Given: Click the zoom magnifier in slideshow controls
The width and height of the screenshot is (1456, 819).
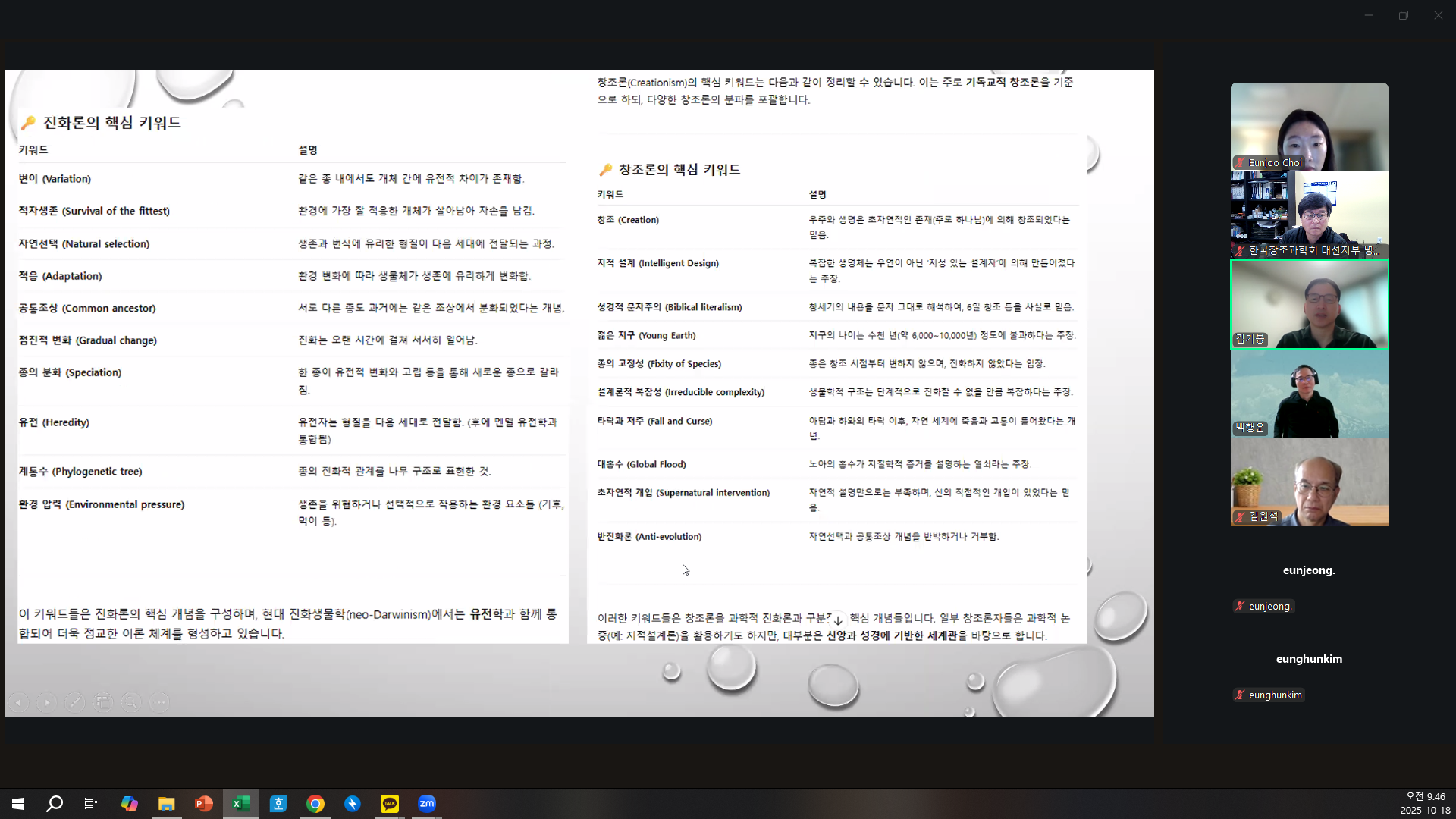Looking at the screenshot, I should tap(130, 702).
